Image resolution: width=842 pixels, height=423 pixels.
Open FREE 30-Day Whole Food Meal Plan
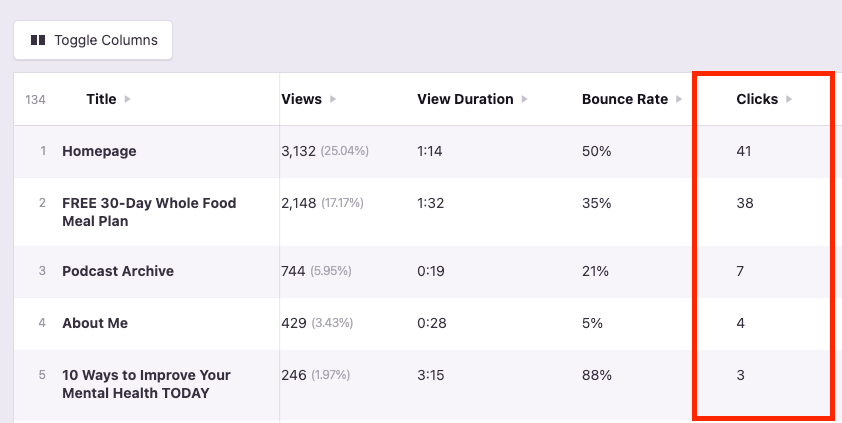(149, 212)
